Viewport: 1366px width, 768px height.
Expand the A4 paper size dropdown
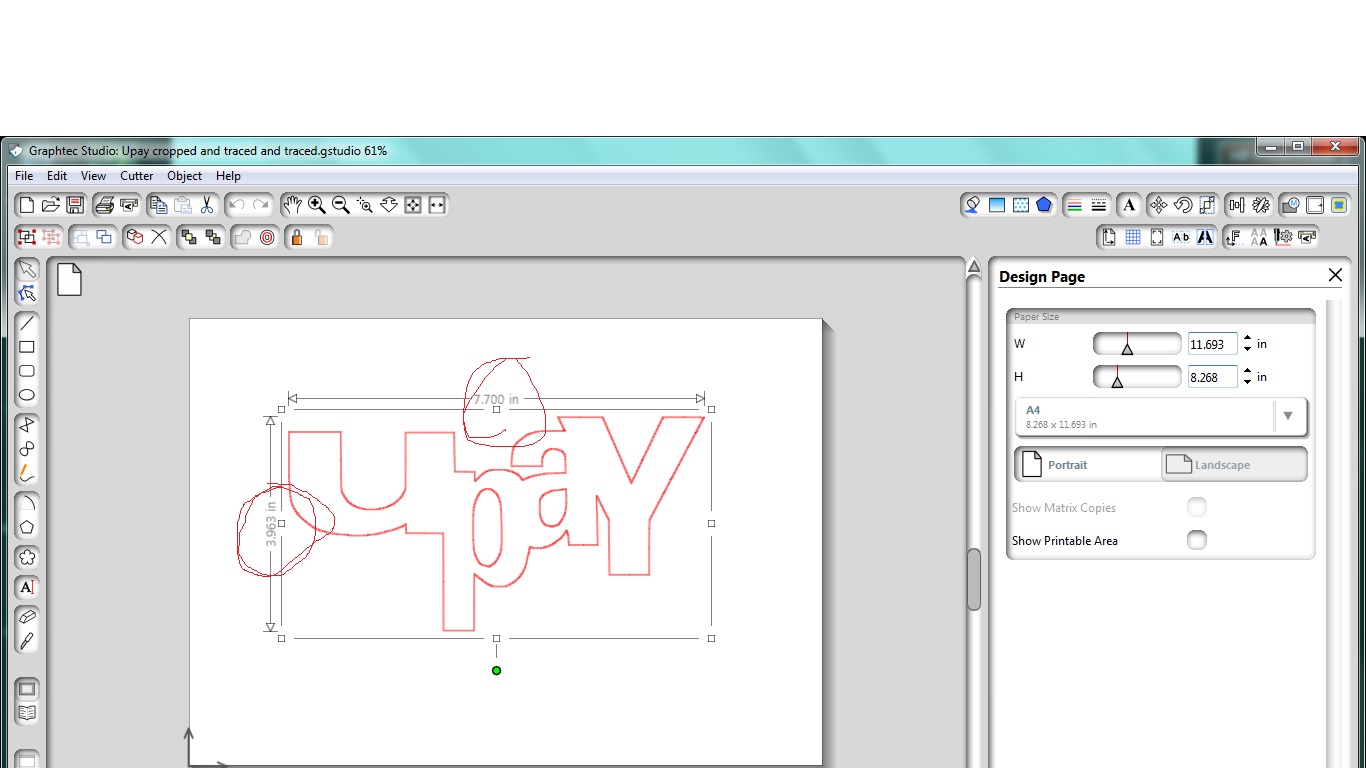pyautogui.click(x=1288, y=416)
